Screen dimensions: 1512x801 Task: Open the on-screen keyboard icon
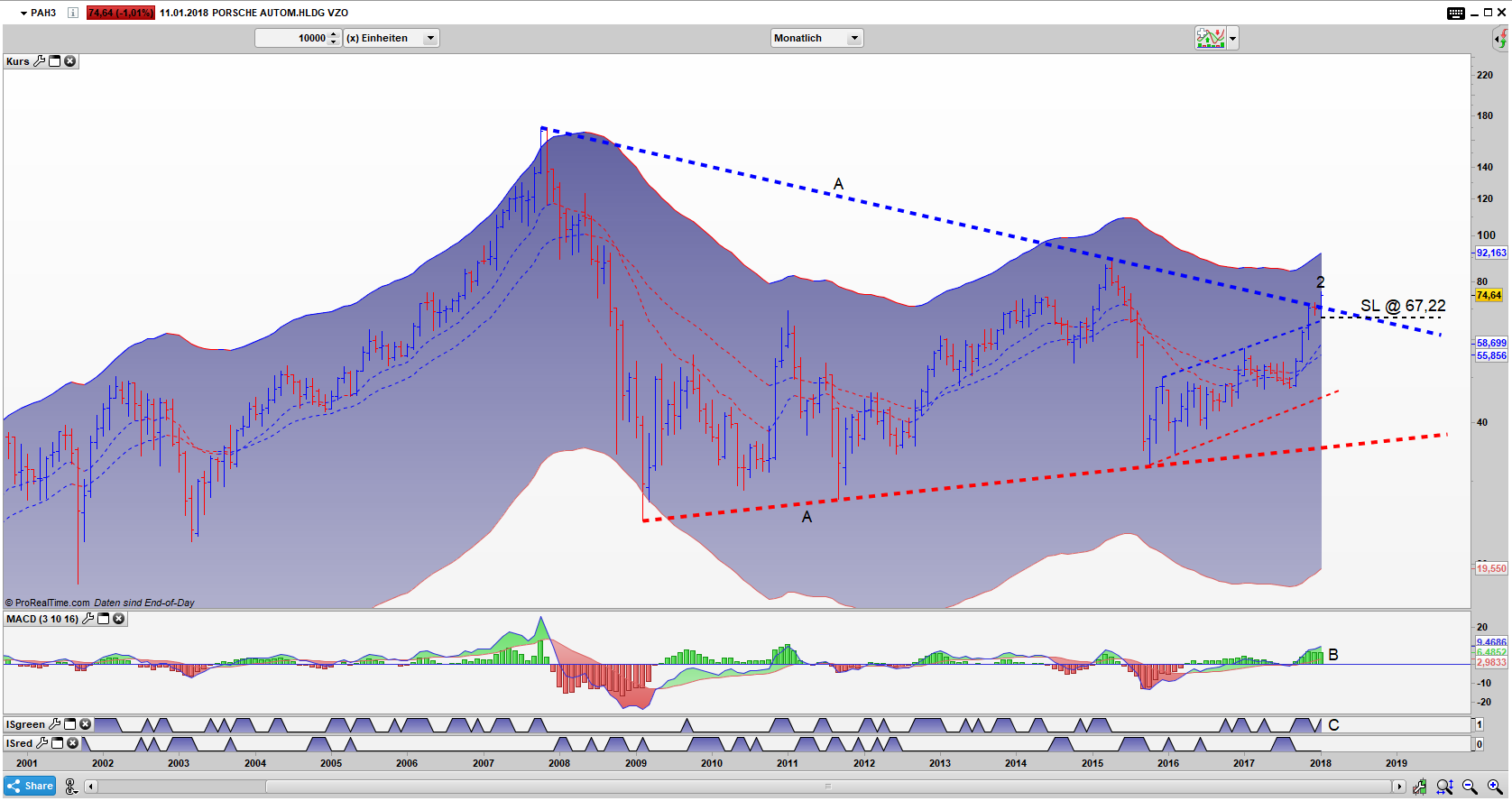coord(1455,13)
